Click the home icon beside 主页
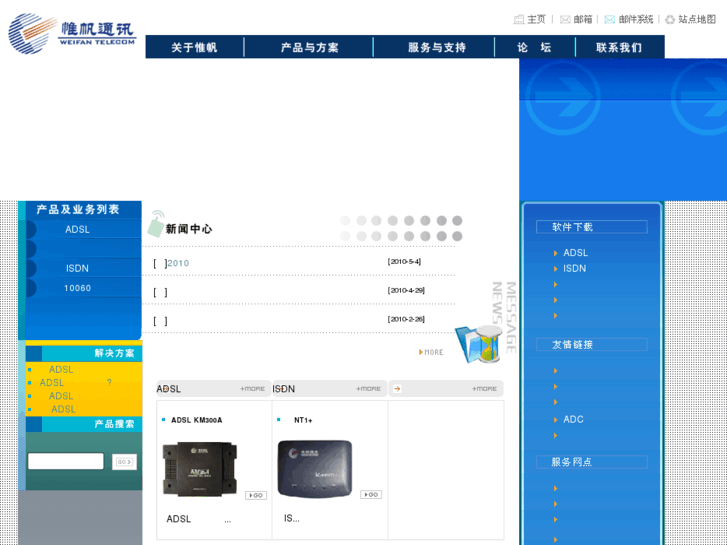Screen dimensions: 727x545 [519, 19]
